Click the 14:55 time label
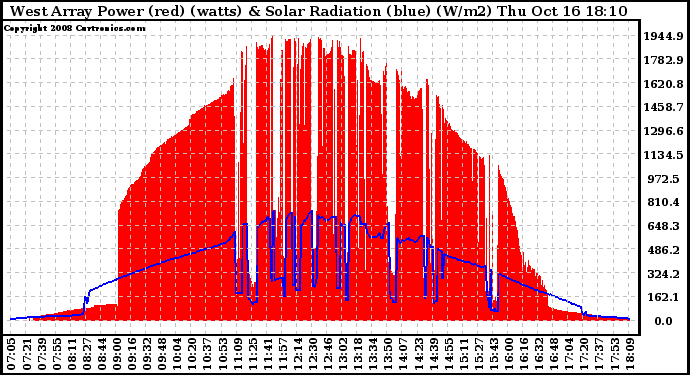 [x=448, y=354]
